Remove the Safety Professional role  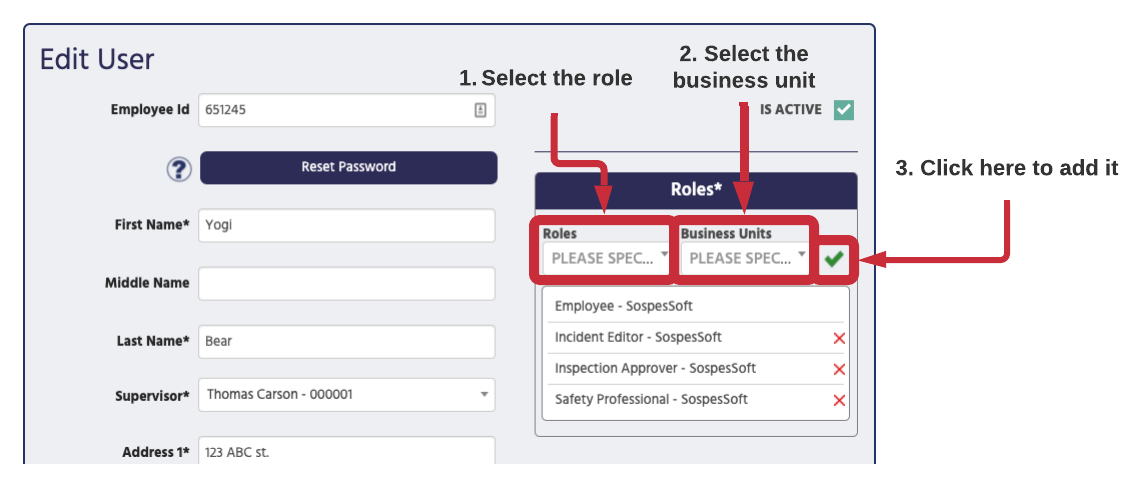click(x=839, y=400)
